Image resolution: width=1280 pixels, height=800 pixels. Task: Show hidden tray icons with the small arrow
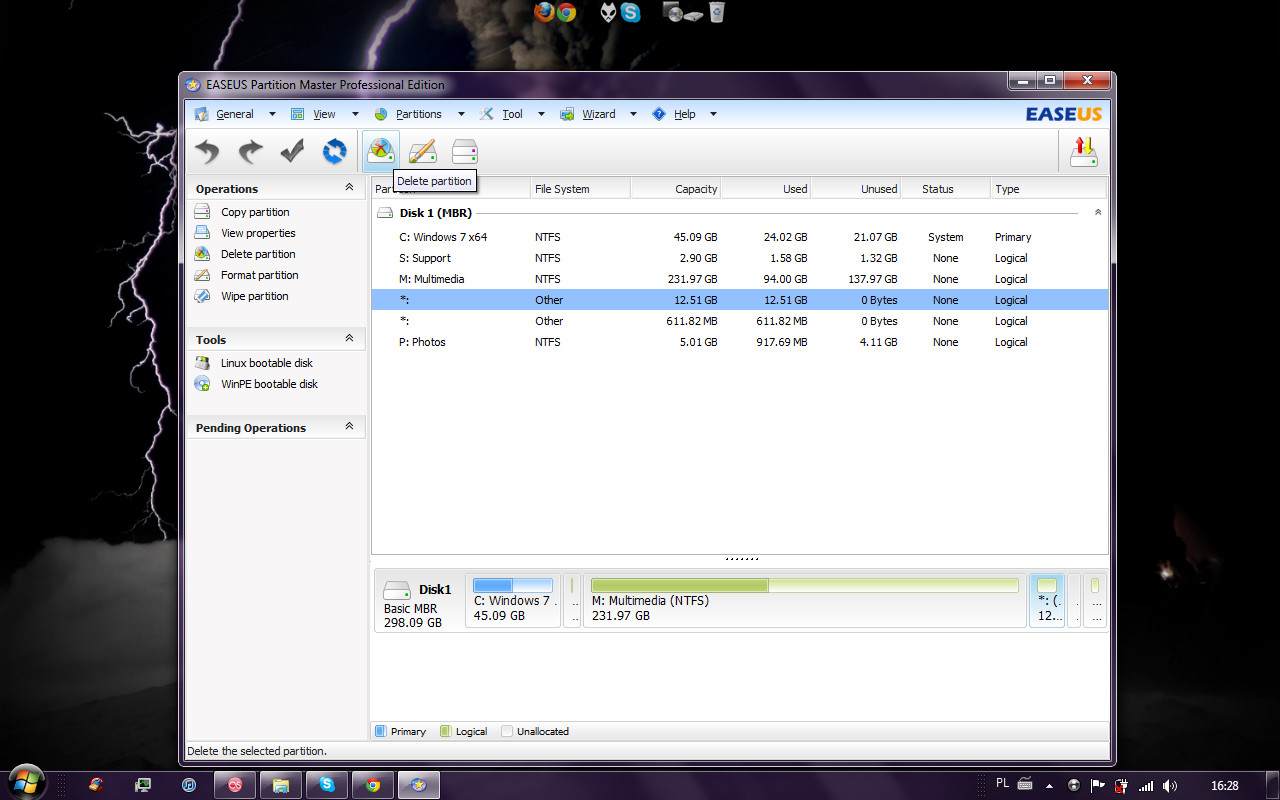coord(1051,786)
